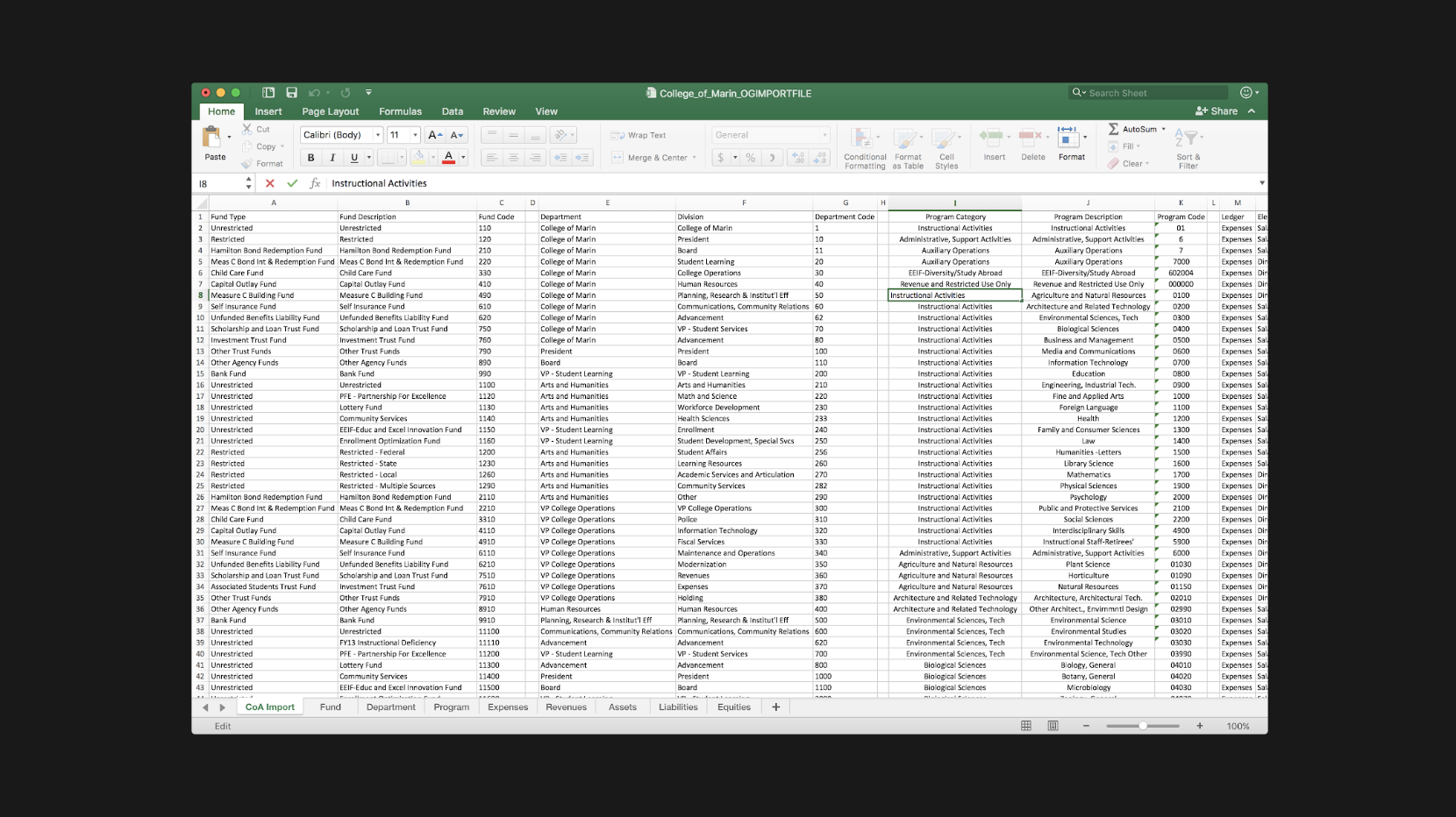Align text right icon
This screenshot has height=817, width=1456.
pos(535,158)
